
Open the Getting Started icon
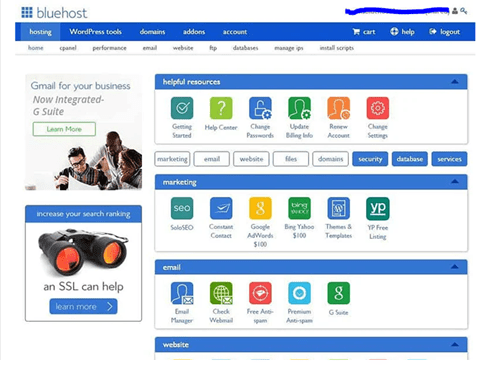[x=182, y=108]
